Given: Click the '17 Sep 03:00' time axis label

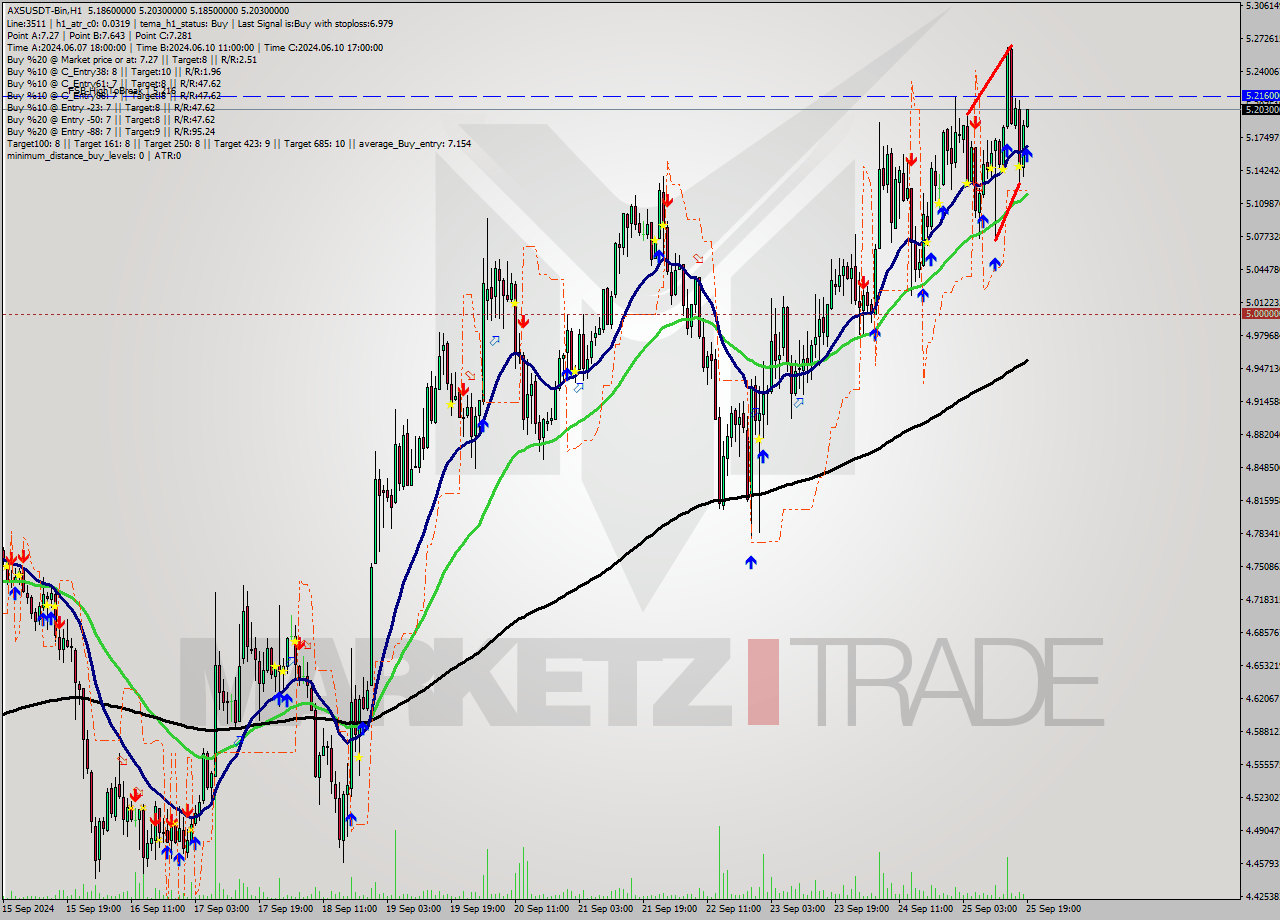Looking at the screenshot, I should point(222,908).
